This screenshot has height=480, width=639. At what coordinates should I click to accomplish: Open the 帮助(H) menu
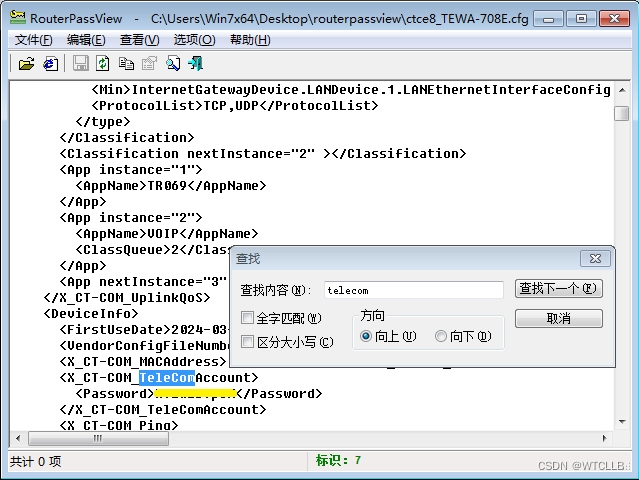pyautogui.click(x=250, y=40)
